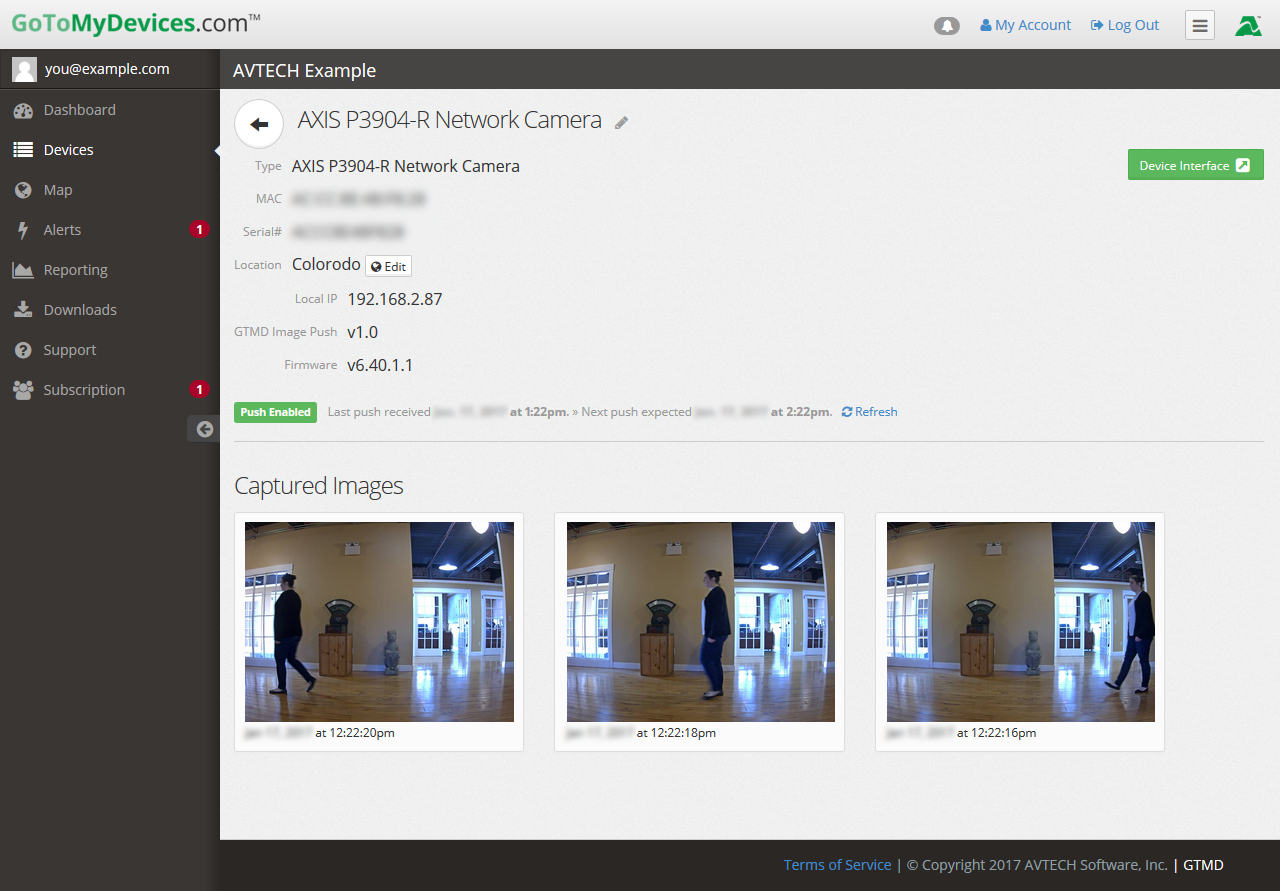Open the Support page

coord(70,350)
